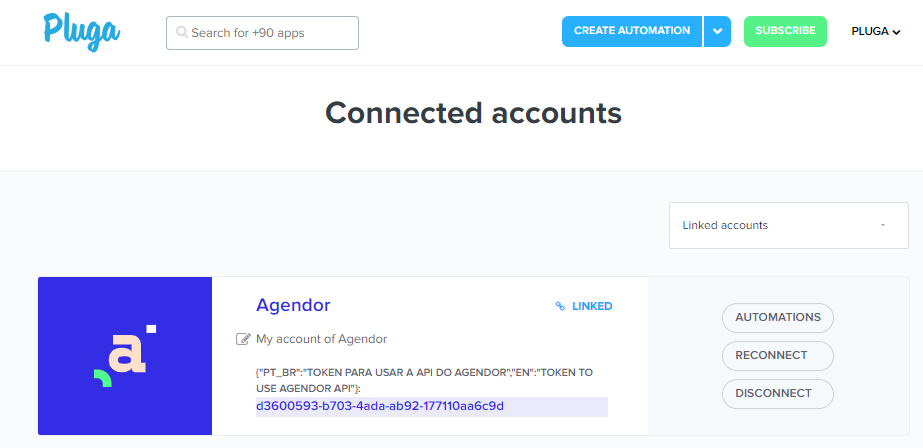Screen dimensions: 923x448
Task: Click the Pluga logo
Action: (x=82, y=30)
